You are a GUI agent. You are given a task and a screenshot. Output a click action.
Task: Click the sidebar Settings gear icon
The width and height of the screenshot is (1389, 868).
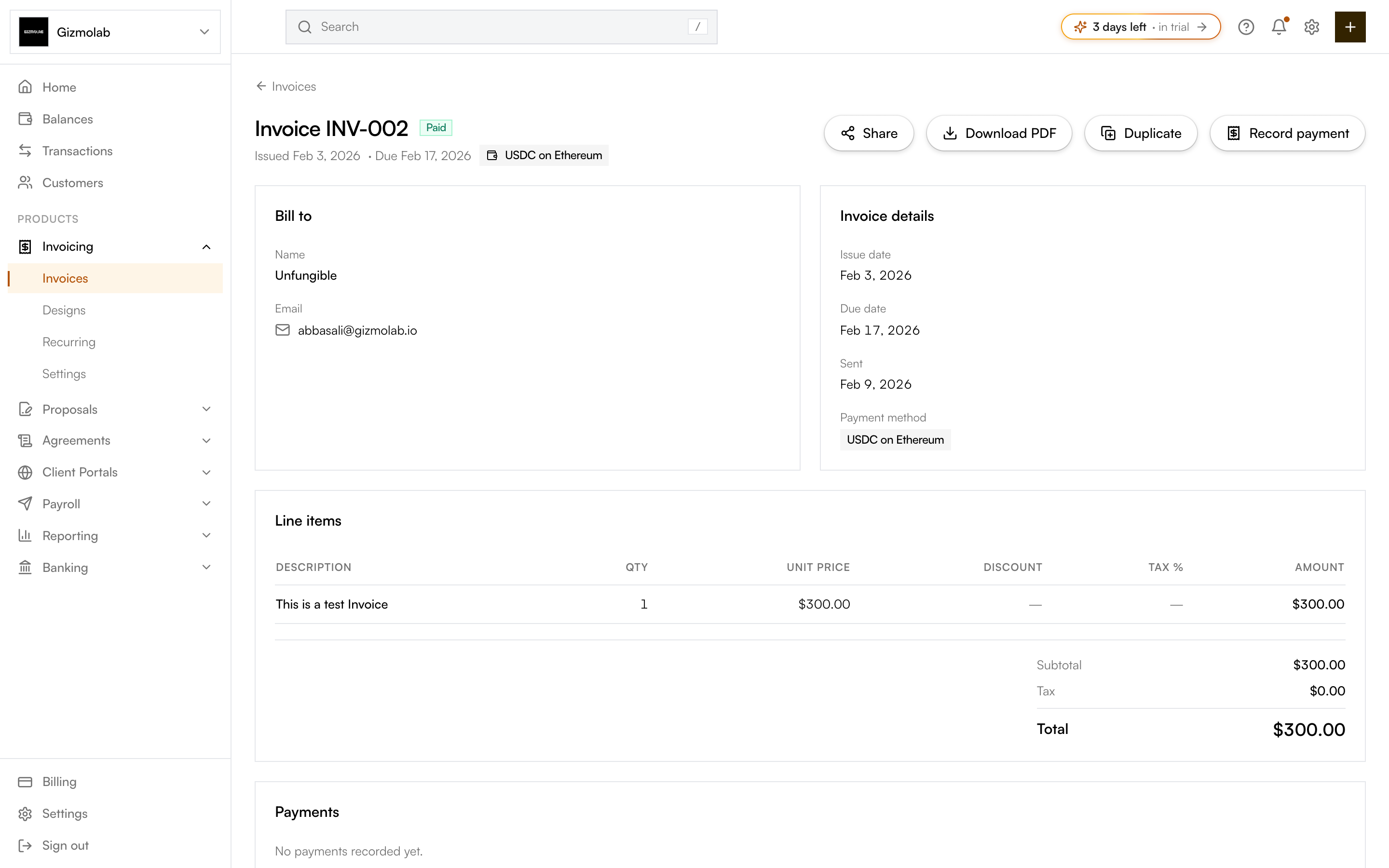(x=25, y=814)
